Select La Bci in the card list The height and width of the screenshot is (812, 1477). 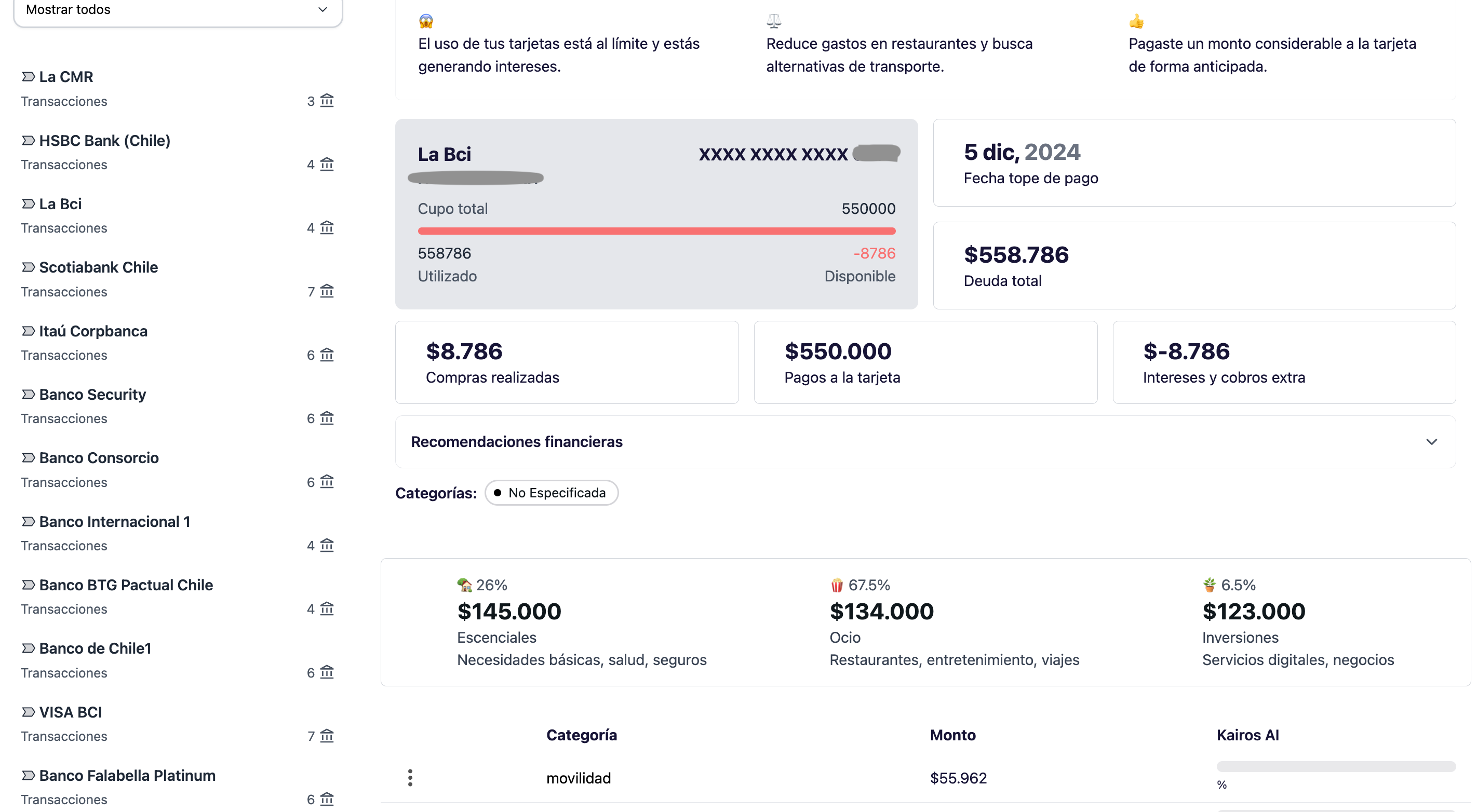[60, 204]
